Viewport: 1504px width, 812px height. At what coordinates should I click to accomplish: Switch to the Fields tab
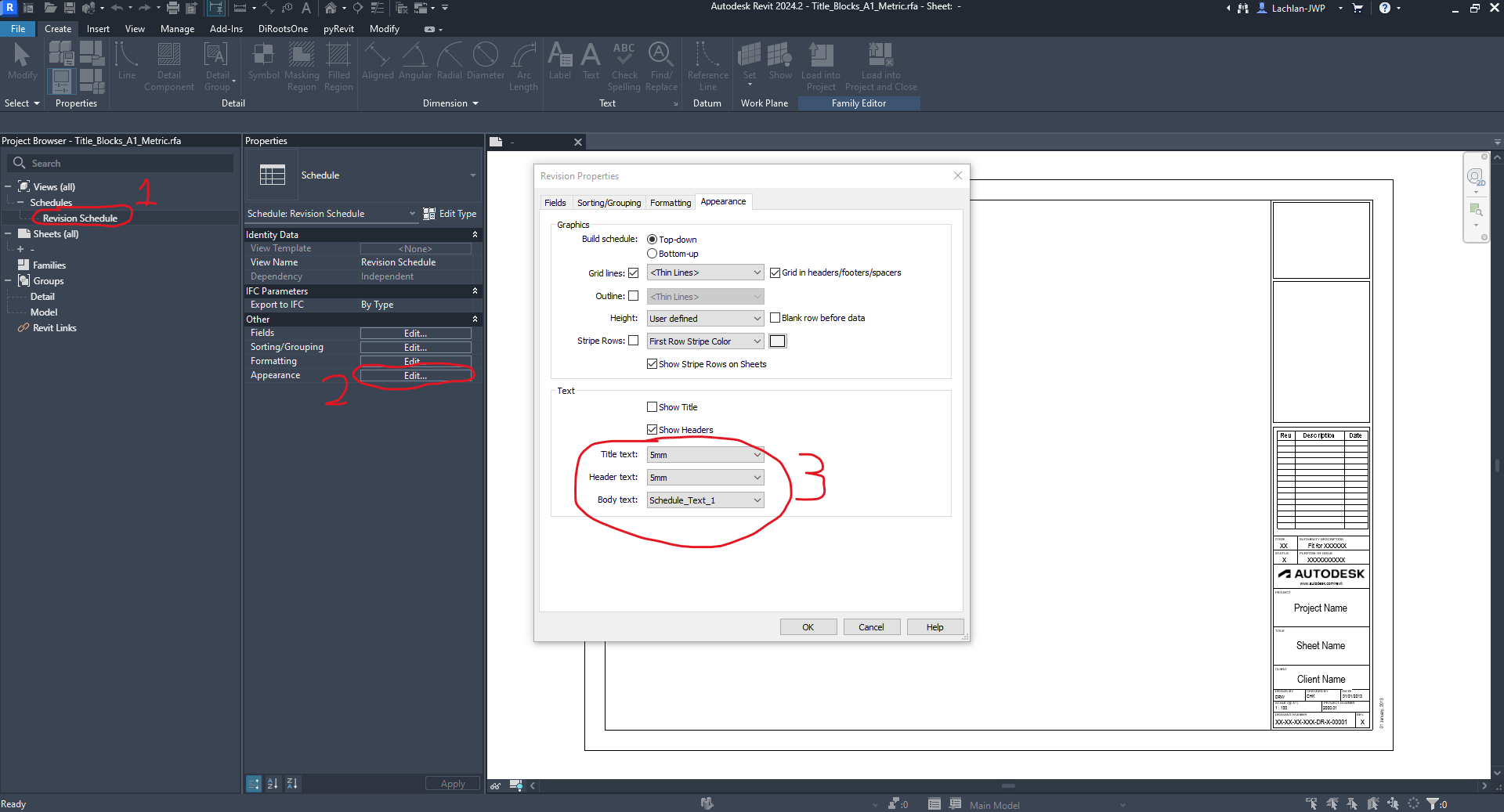coord(555,203)
